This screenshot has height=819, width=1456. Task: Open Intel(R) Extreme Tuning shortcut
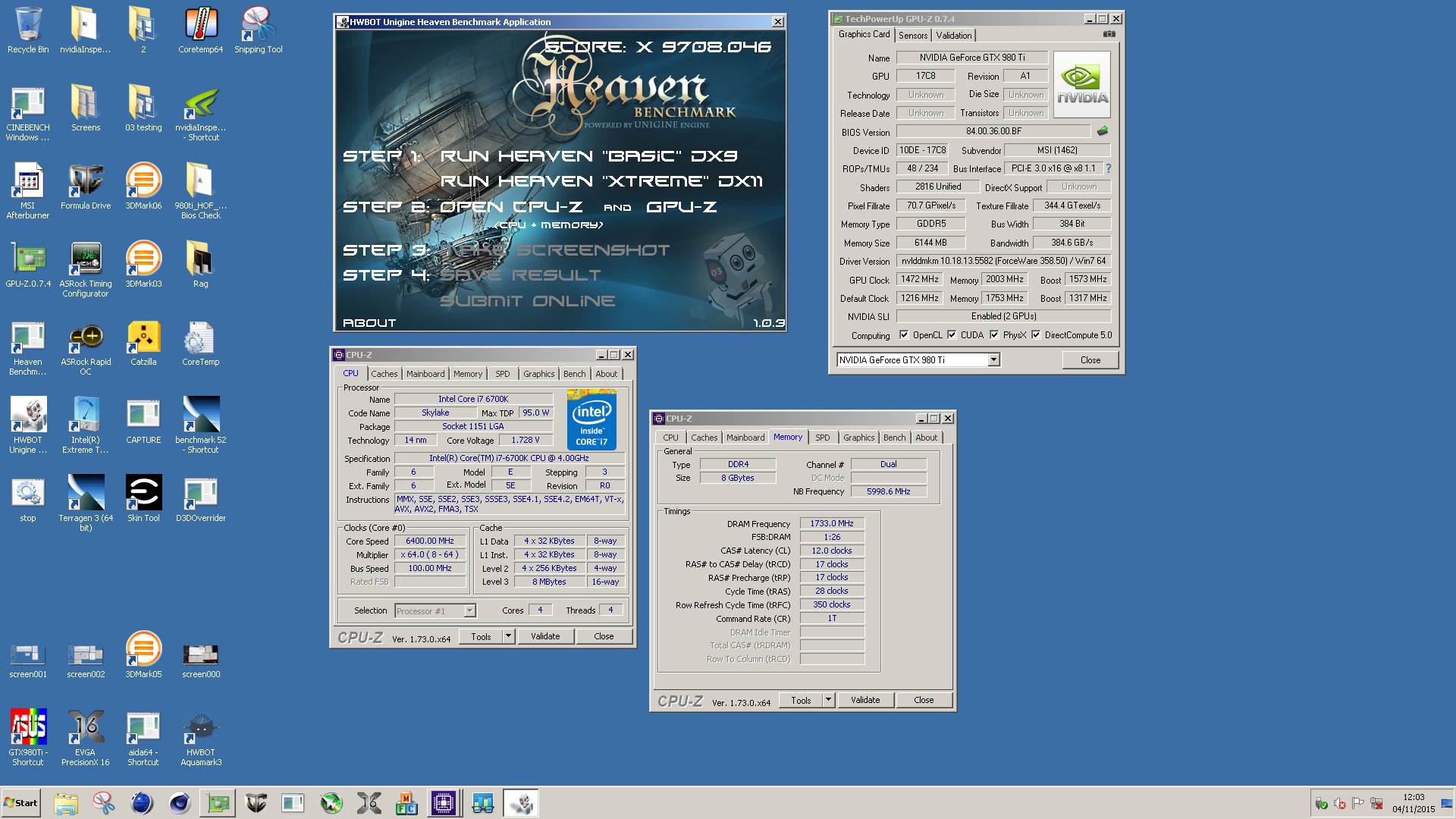86,426
